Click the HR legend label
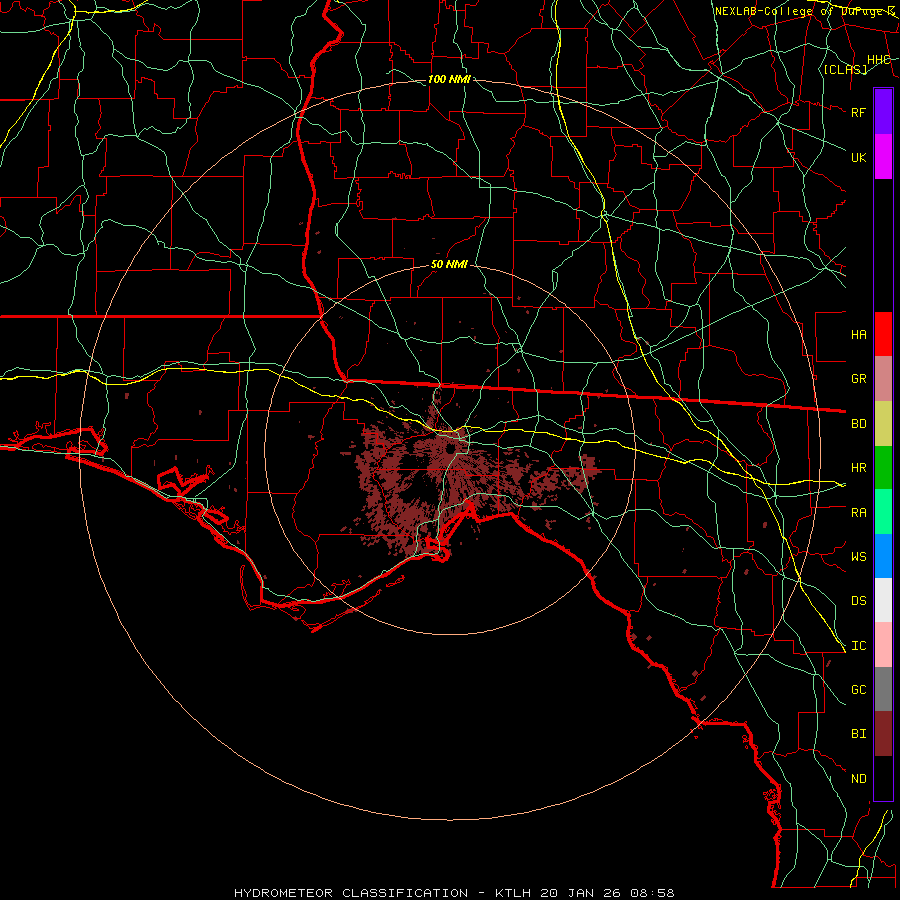 [859, 468]
